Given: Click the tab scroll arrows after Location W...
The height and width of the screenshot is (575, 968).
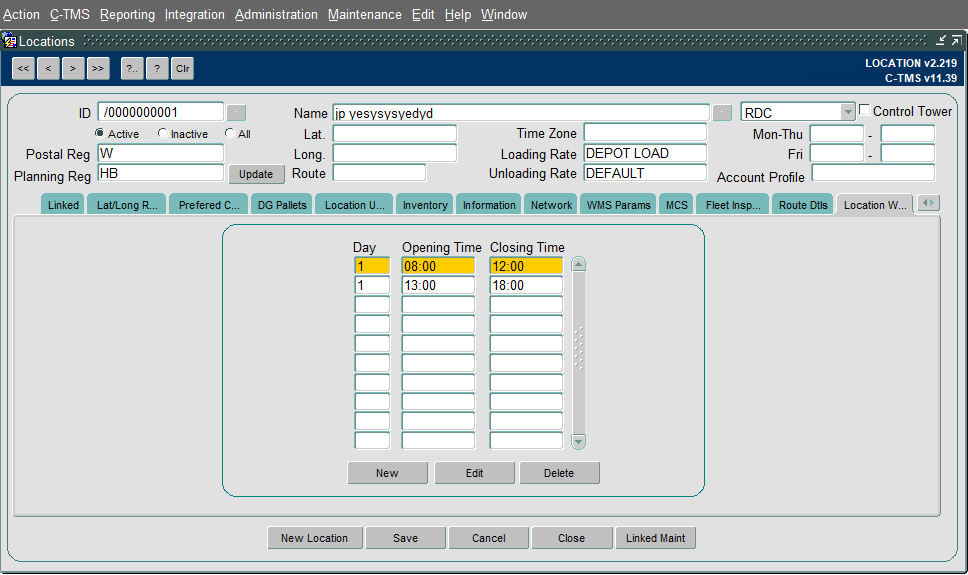Looking at the screenshot, I should (x=928, y=203).
